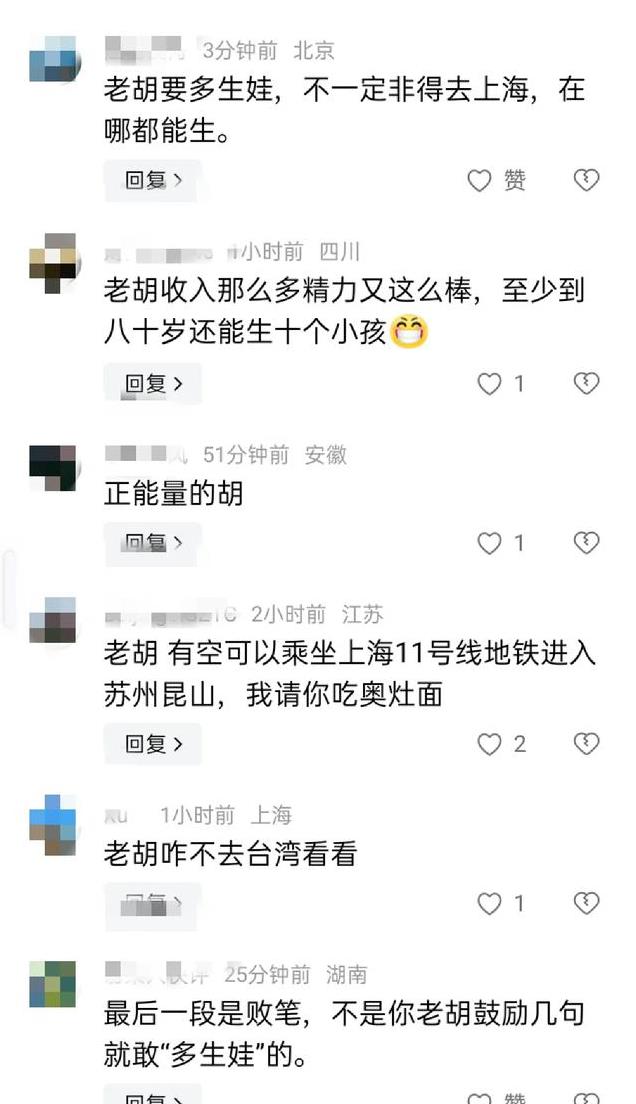Open reply for the Jiangsu 奥灶面 comment
Screen dimensions: 636x1104
point(153,744)
